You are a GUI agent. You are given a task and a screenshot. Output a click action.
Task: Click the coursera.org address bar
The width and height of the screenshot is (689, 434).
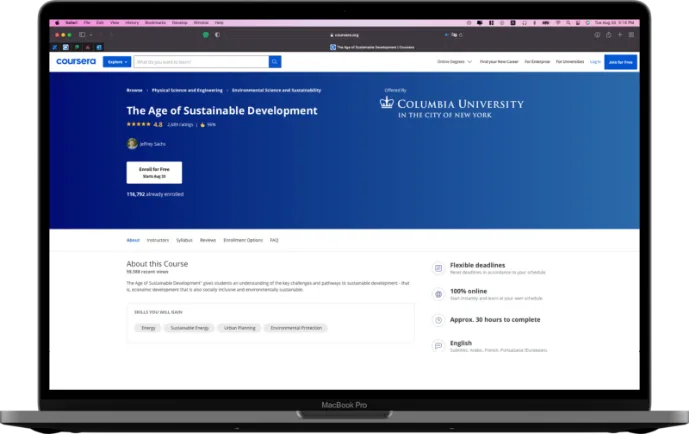(344, 35)
